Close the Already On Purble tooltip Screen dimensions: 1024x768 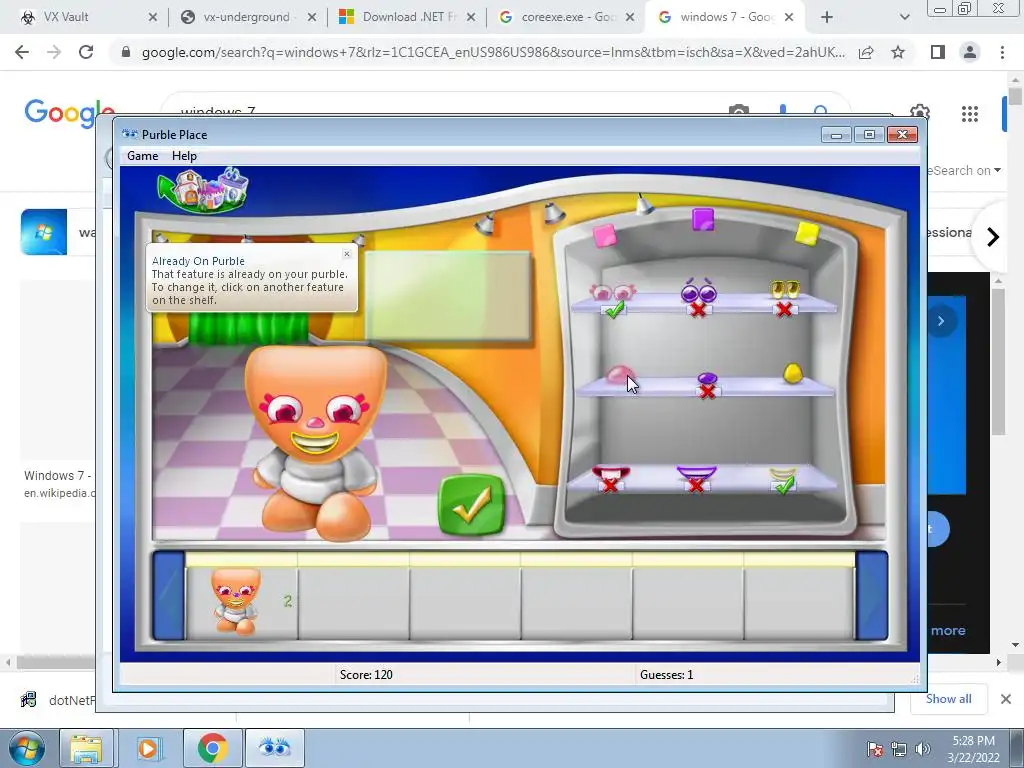(x=347, y=253)
